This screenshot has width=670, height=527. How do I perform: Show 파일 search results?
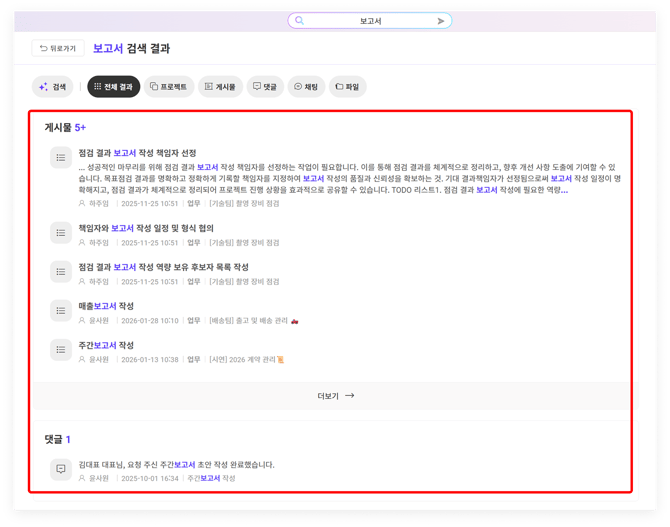point(347,87)
